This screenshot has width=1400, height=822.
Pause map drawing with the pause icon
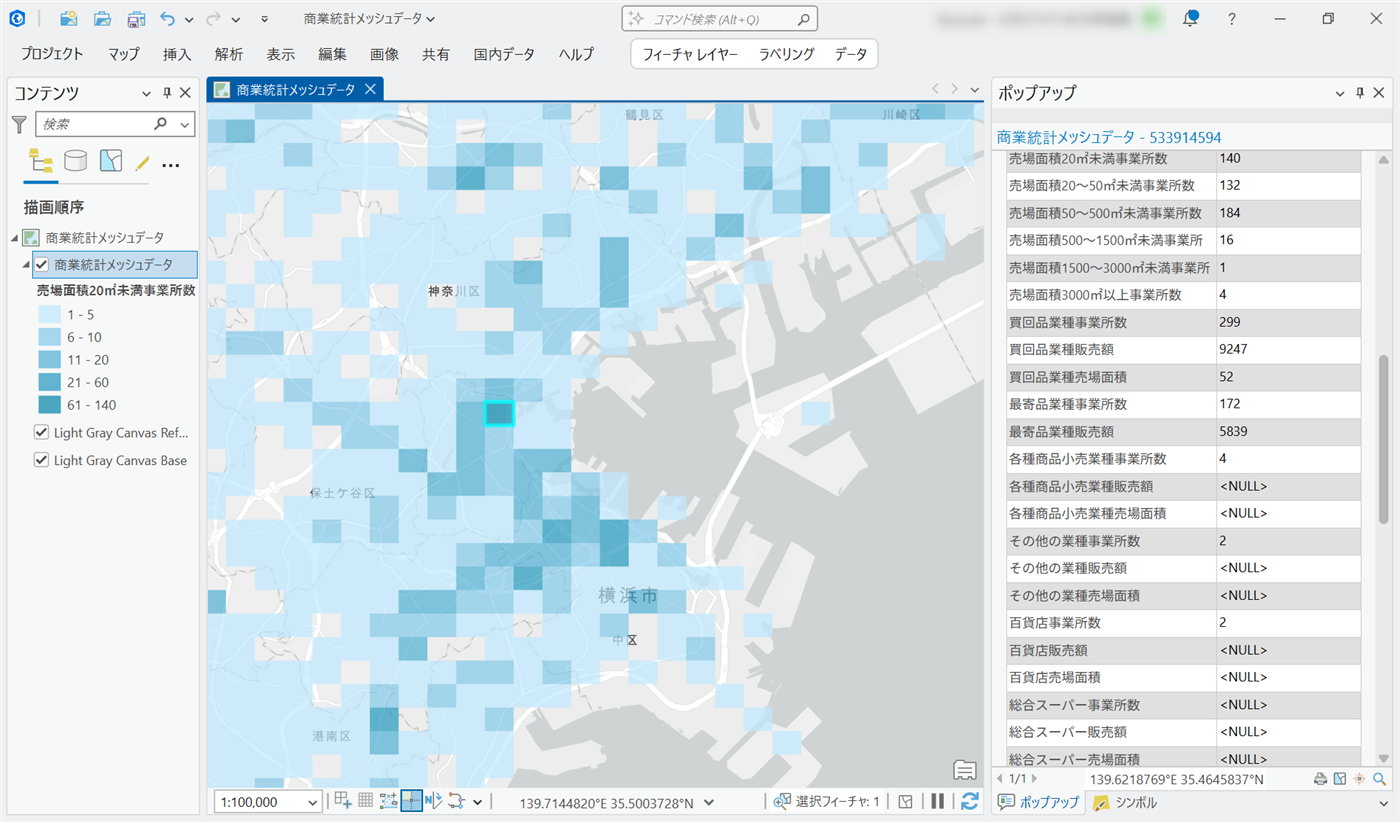938,801
